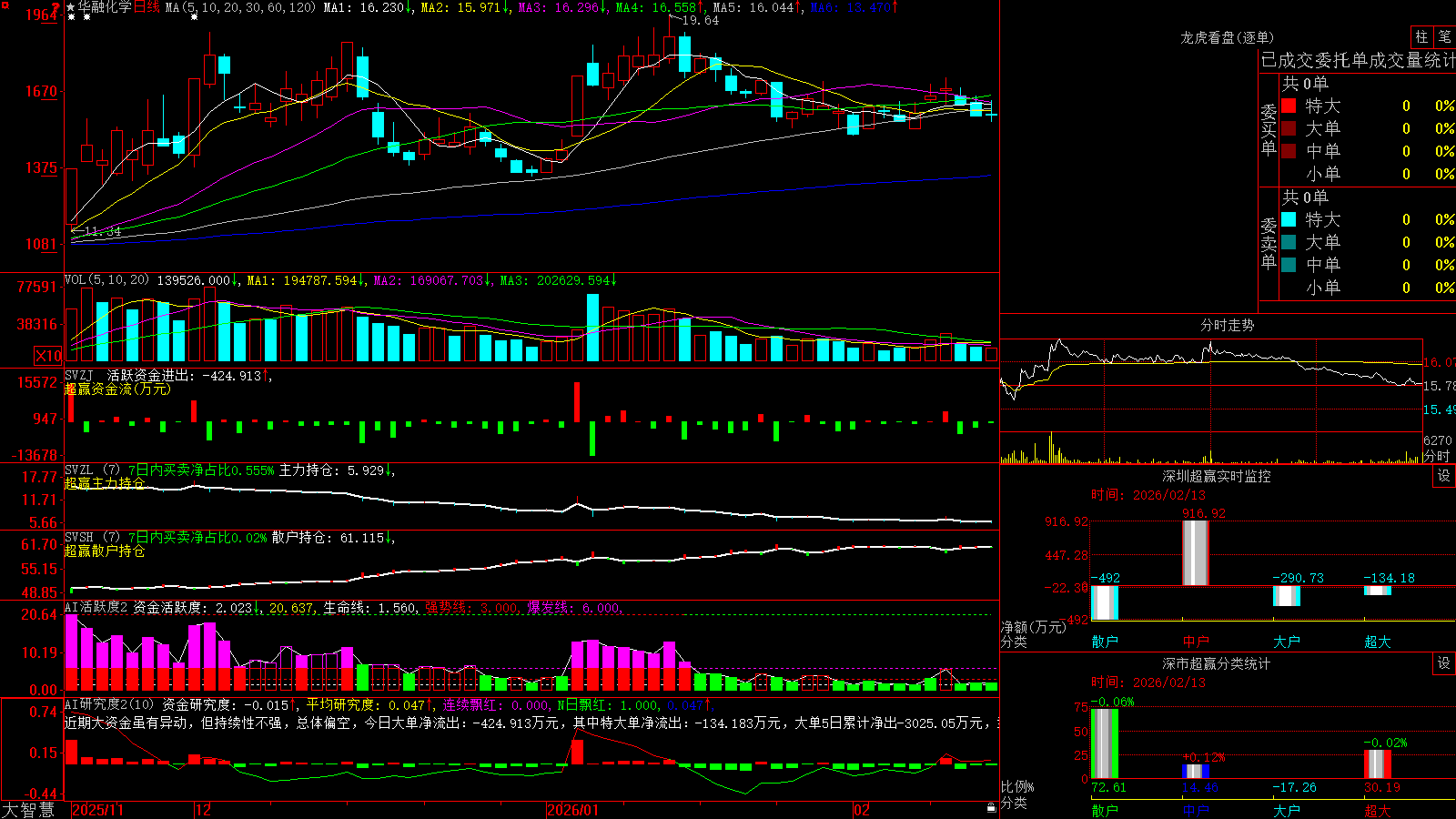
Task: Click the 爆发线: 6.000 label
Action: click(x=573, y=608)
